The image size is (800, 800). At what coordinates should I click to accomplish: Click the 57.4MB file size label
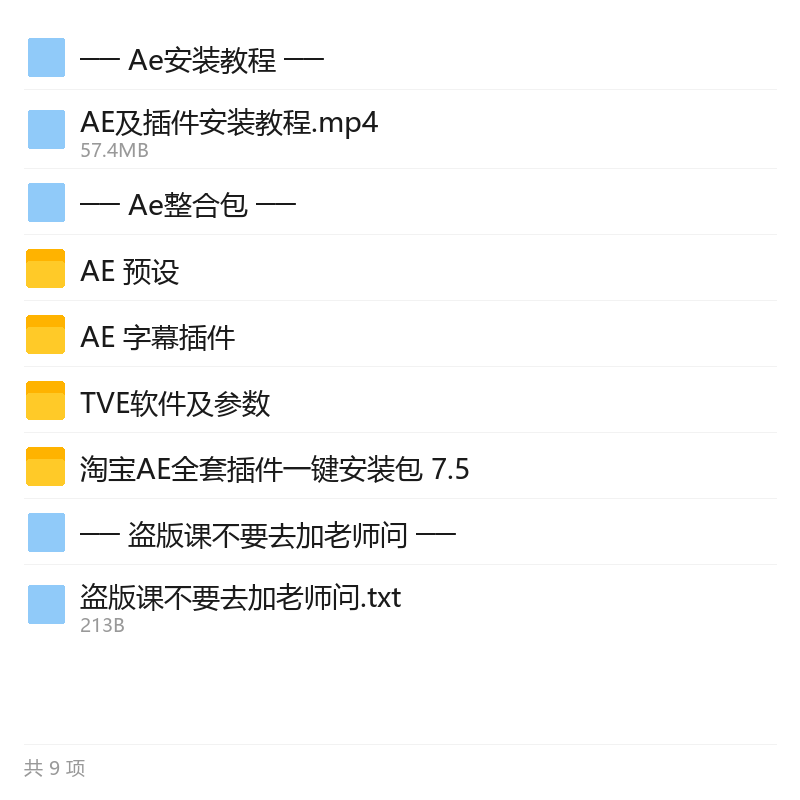pyautogui.click(x=114, y=151)
